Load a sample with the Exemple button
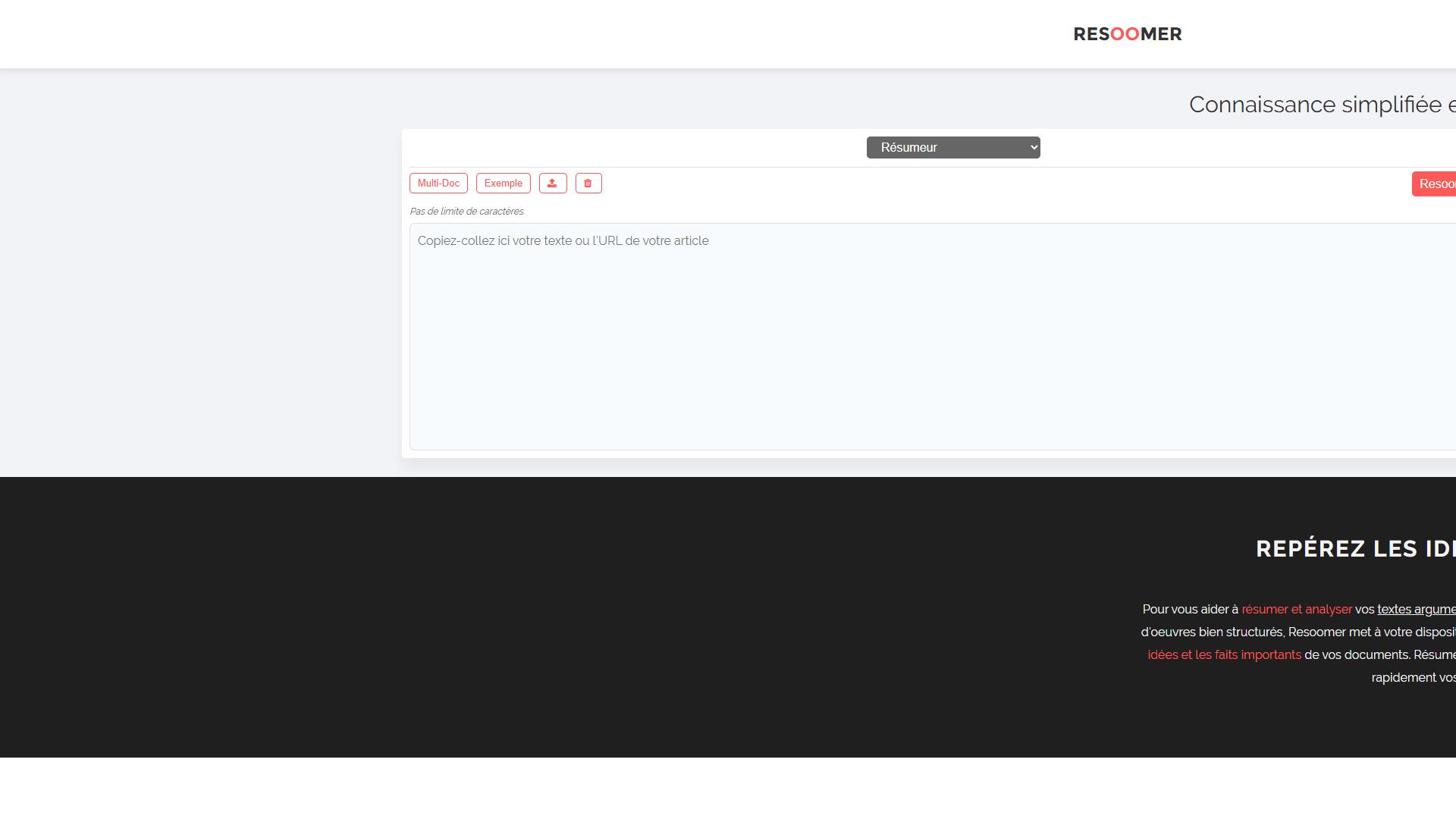Screen dimensions: 1456x819 [504, 184]
